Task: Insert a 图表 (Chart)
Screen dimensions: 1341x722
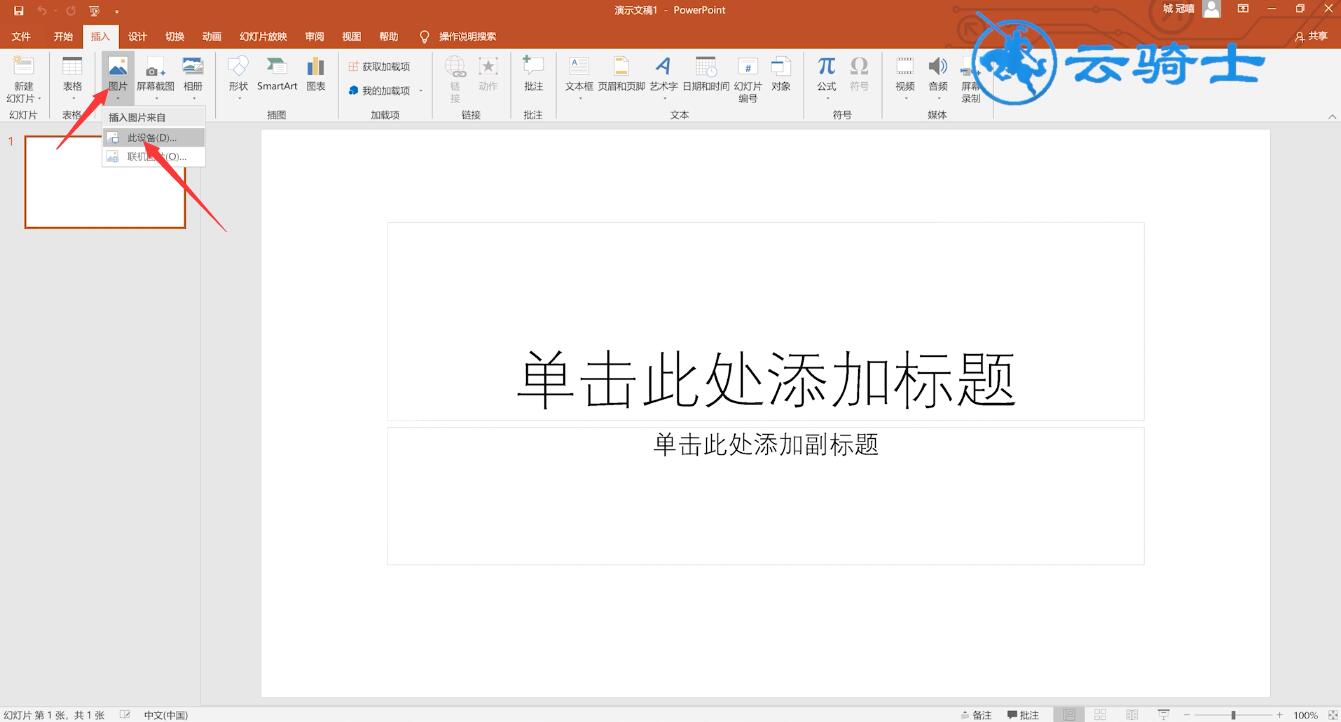Action: coord(316,74)
